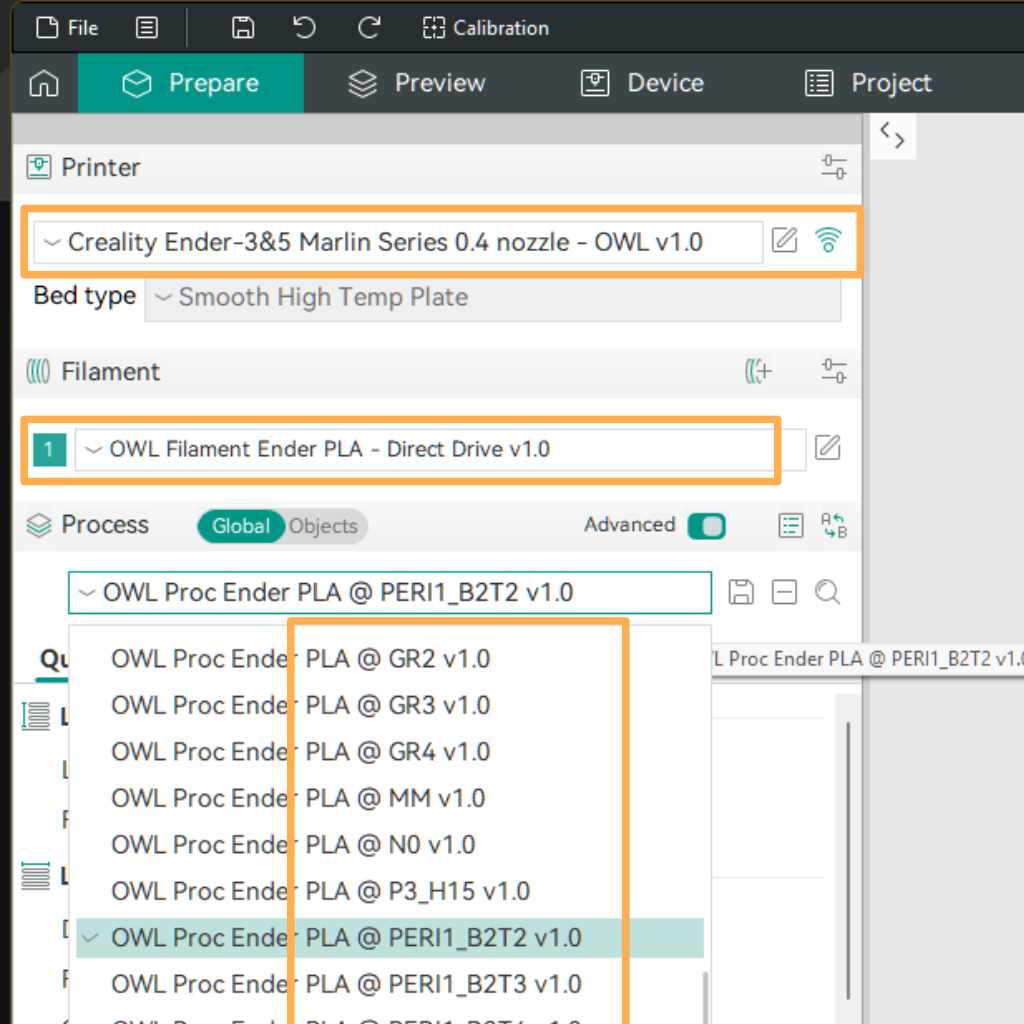Screen dimensions: 1024x1024
Task: Click the save project icon
Action: click(242, 28)
